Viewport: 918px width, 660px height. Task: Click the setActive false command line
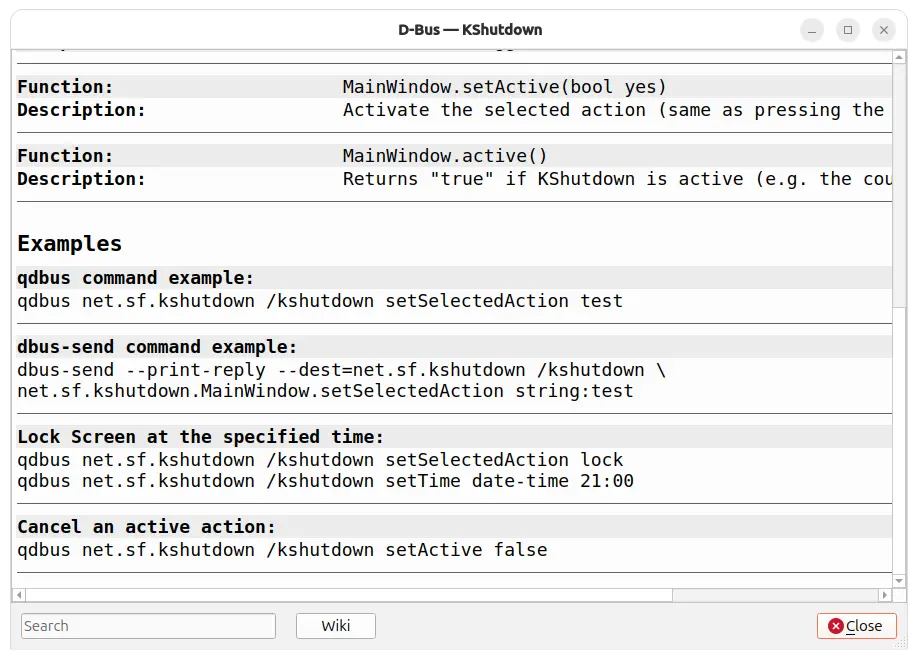point(282,550)
